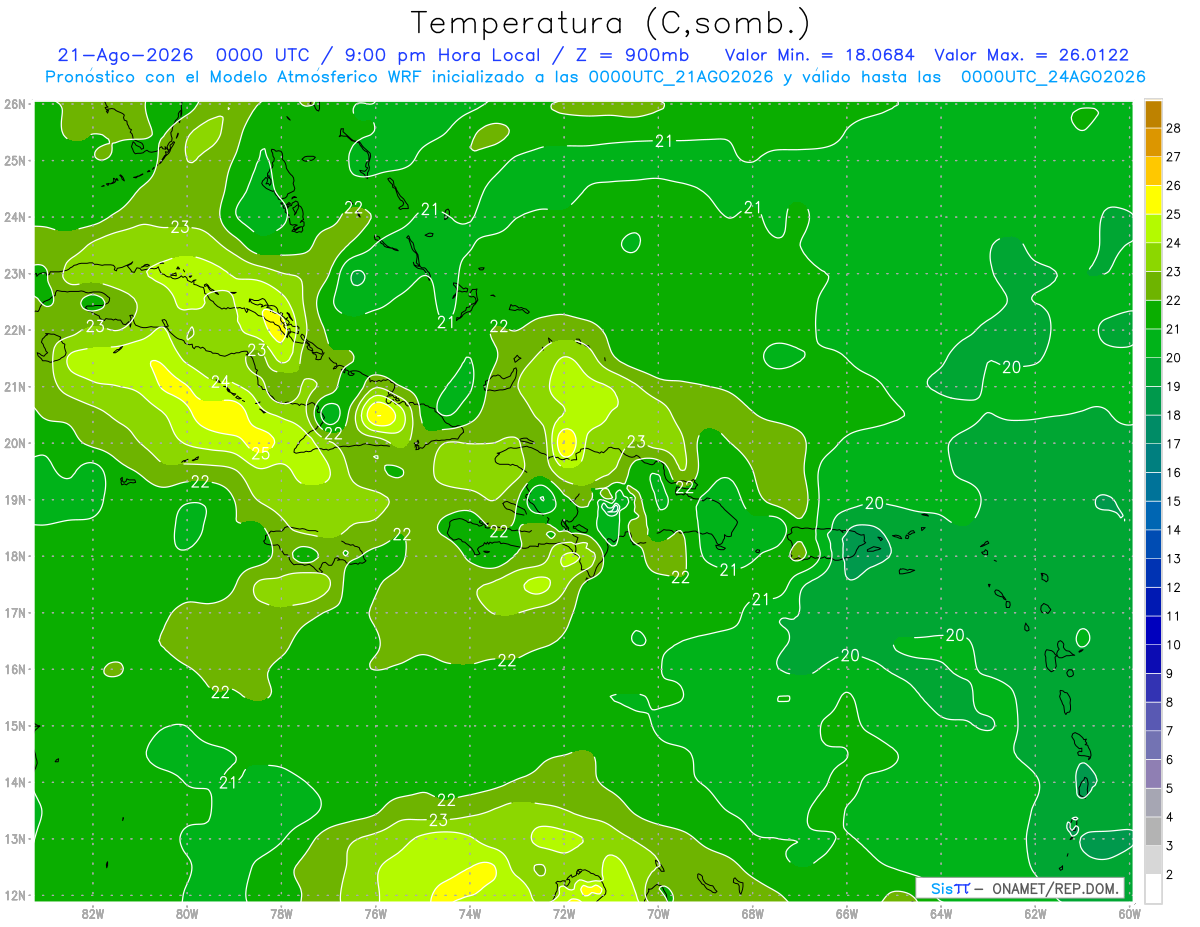Click the legend scale label '2'
1200x927 pixels.
click(1170, 875)
